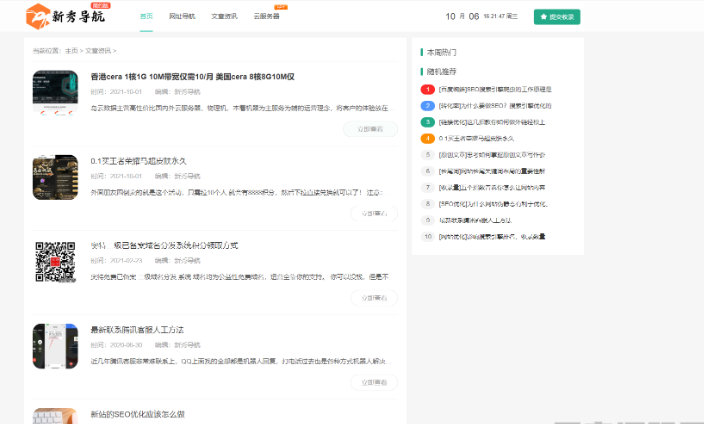704x424 pixels.
Task: Click the date display 10 月 06
Action: [x=462, y=17]
